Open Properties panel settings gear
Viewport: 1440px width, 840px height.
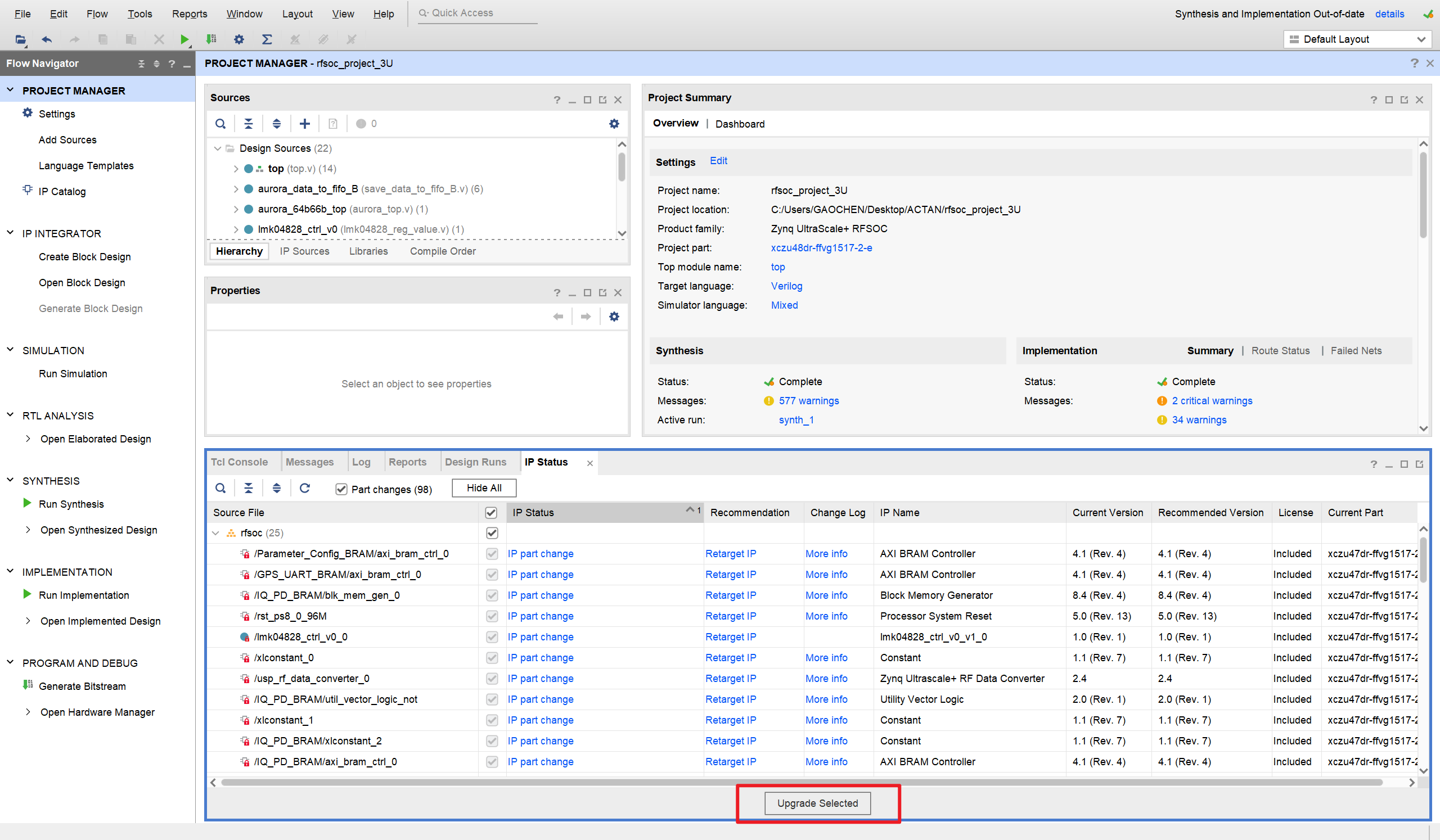coord(614,317)
